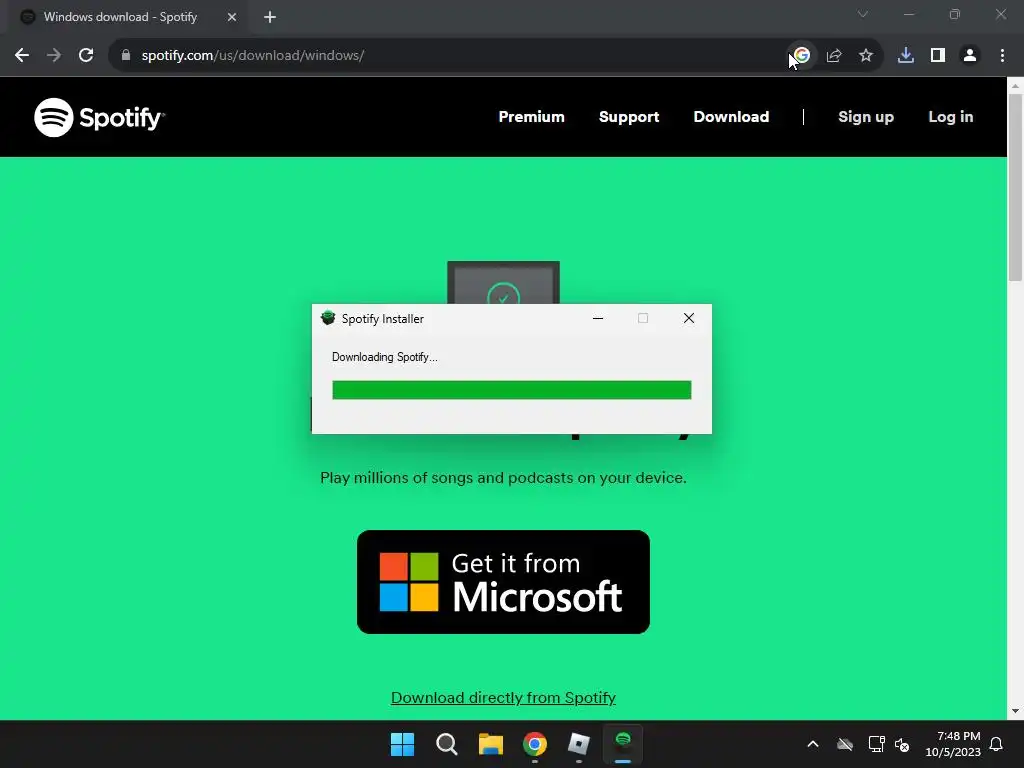Close the Spotify Installer window
The image size is (1024, 768).
(689, 318)
